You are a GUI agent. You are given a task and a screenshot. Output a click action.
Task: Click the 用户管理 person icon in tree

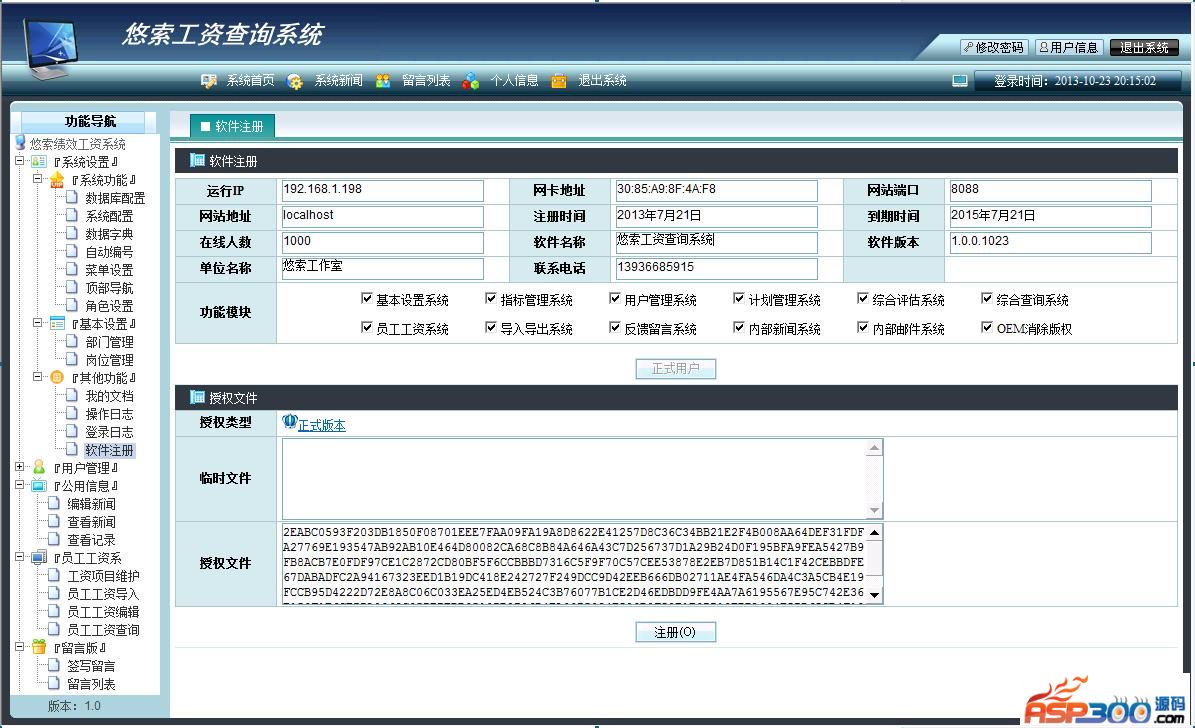39,467
